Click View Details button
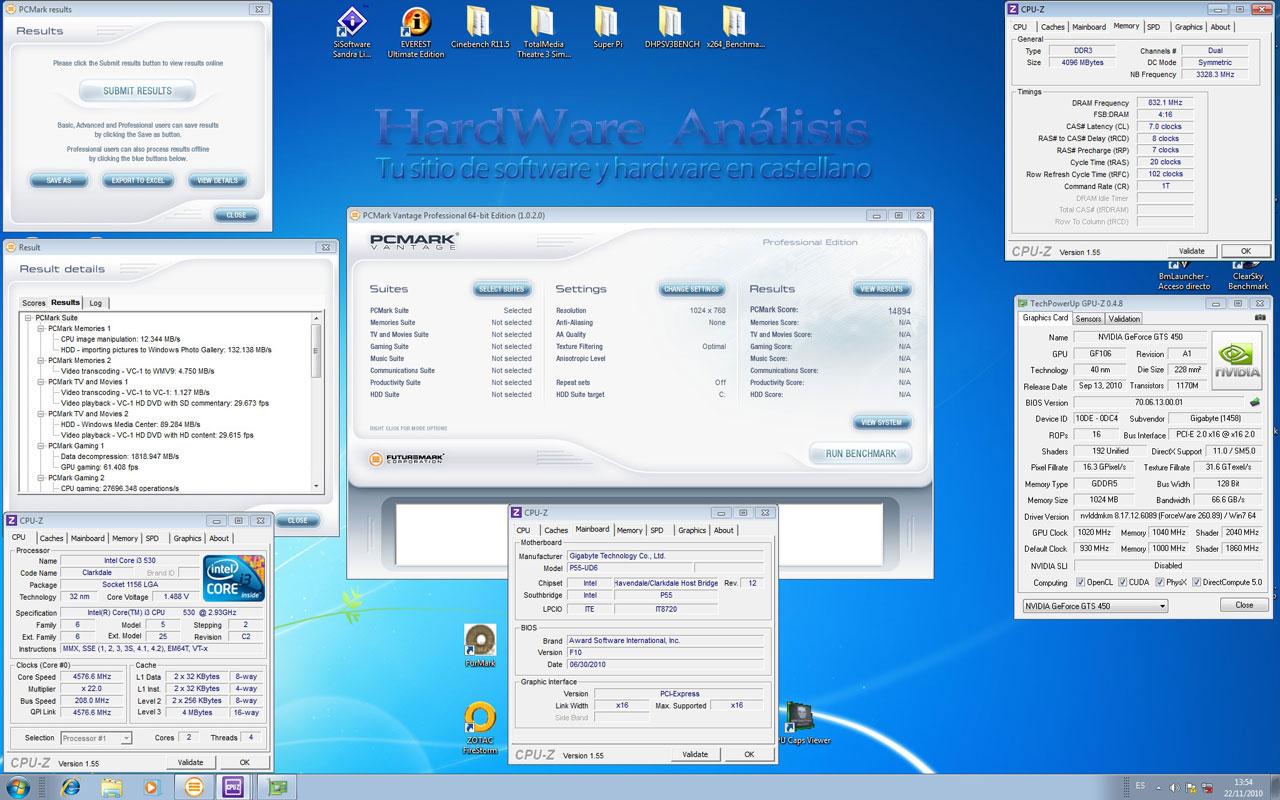 click(x=217, y=181)
